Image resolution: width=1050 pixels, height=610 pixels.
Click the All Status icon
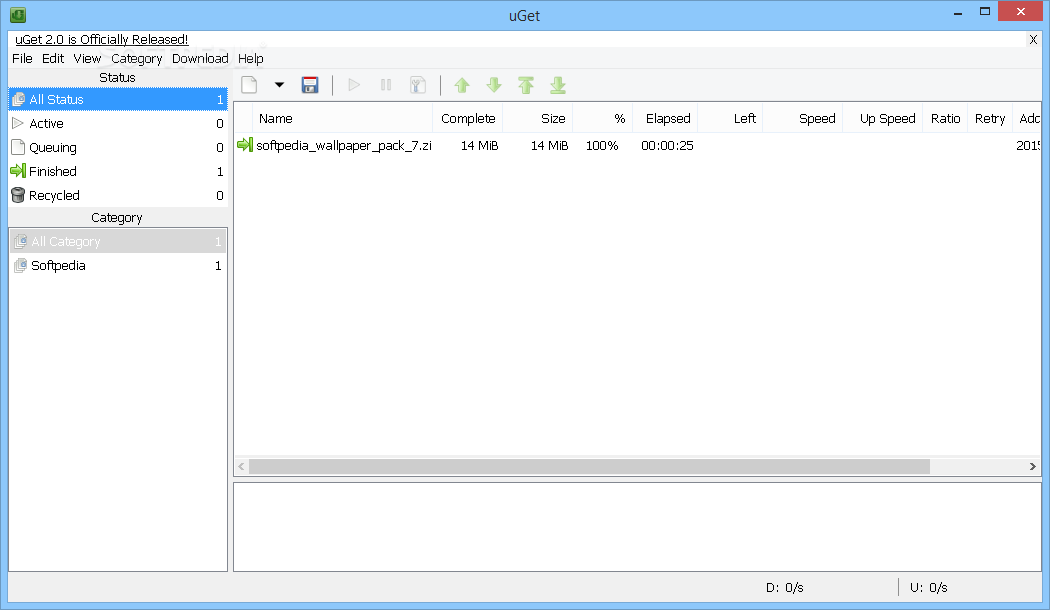coord(19,99)
